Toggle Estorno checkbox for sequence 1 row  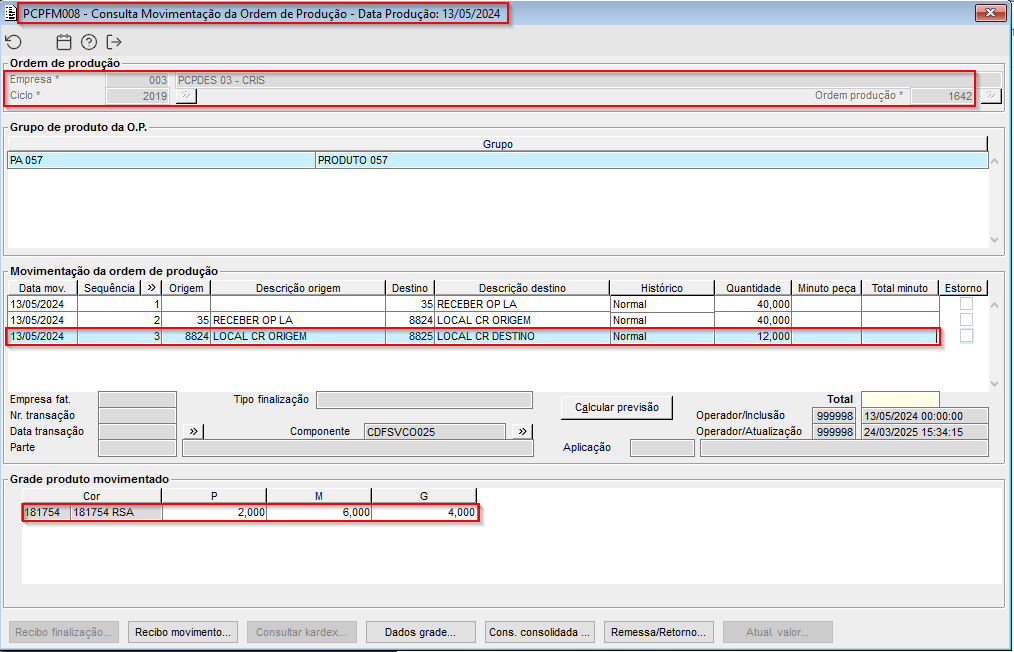pos(966,304)
